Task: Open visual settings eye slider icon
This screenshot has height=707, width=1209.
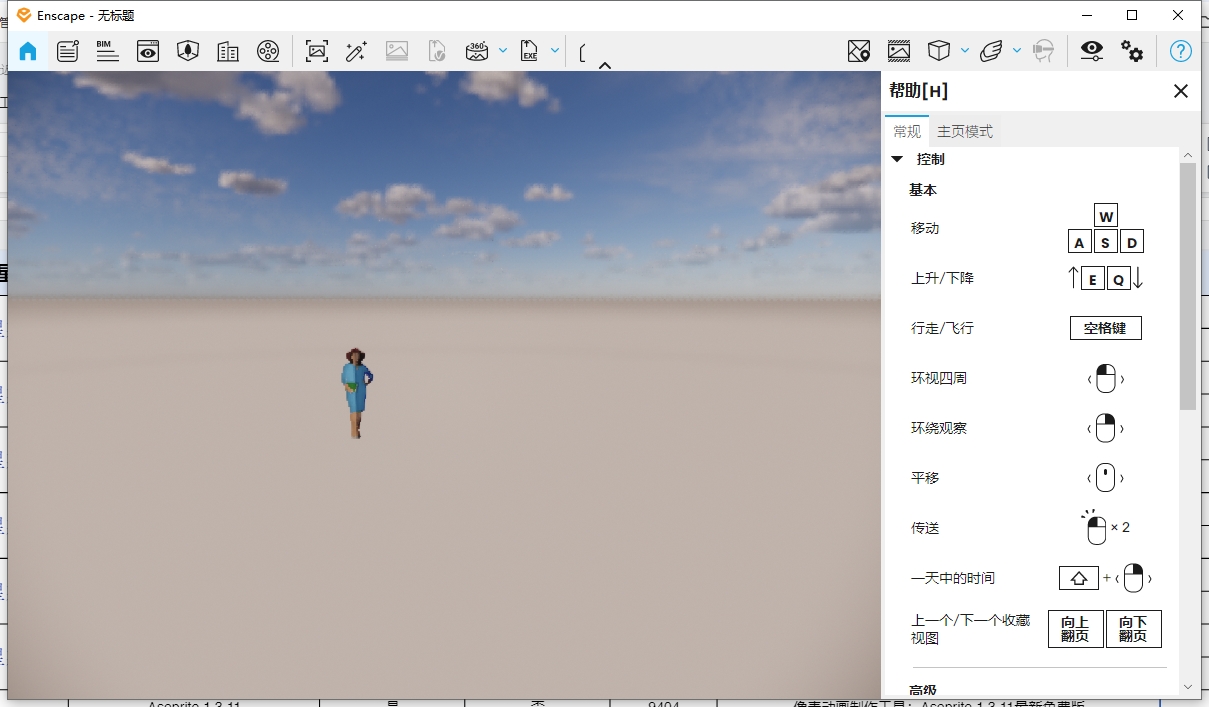Action: (1091, 51)
